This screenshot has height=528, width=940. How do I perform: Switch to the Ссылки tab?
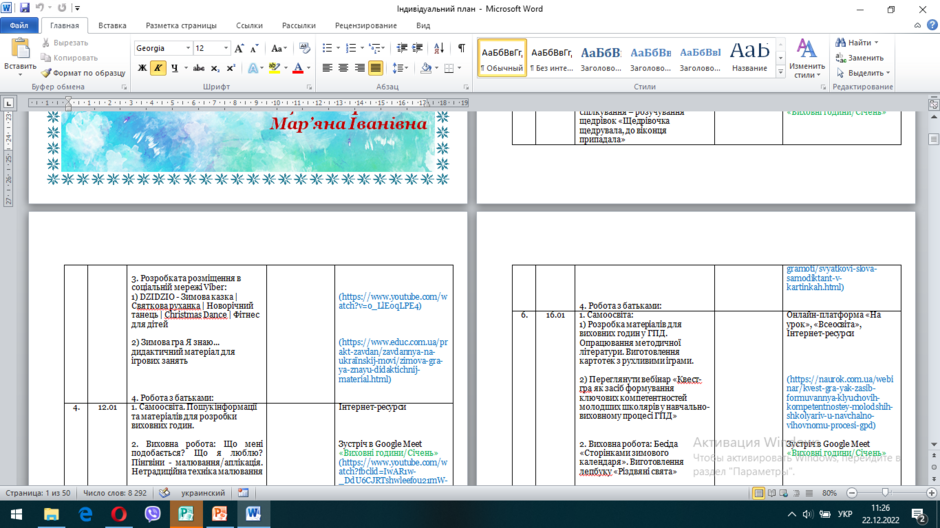pyautogui.click(x=249, y=26)
